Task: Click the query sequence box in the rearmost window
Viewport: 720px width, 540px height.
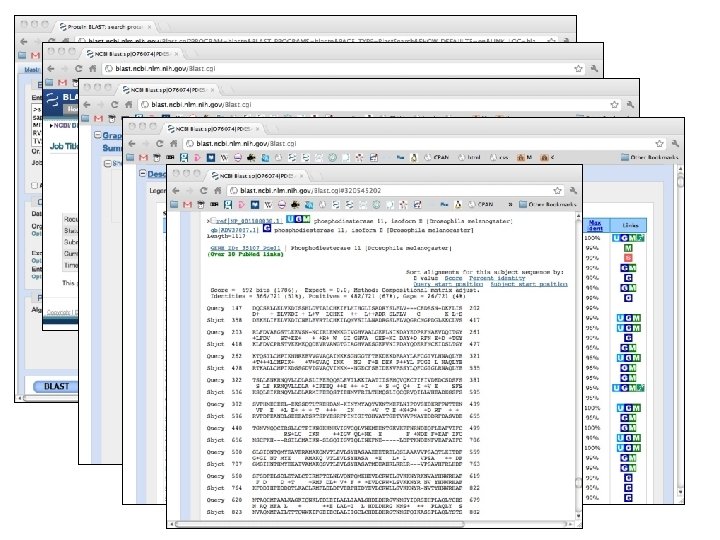Action: [x=37, y=124]
